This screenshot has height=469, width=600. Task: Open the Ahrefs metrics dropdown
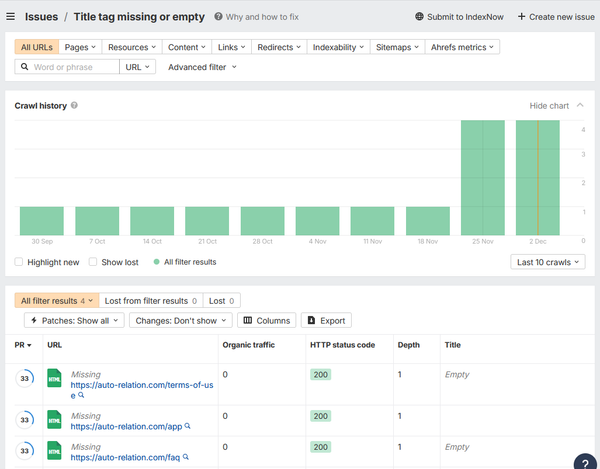[x=462, y=47]
